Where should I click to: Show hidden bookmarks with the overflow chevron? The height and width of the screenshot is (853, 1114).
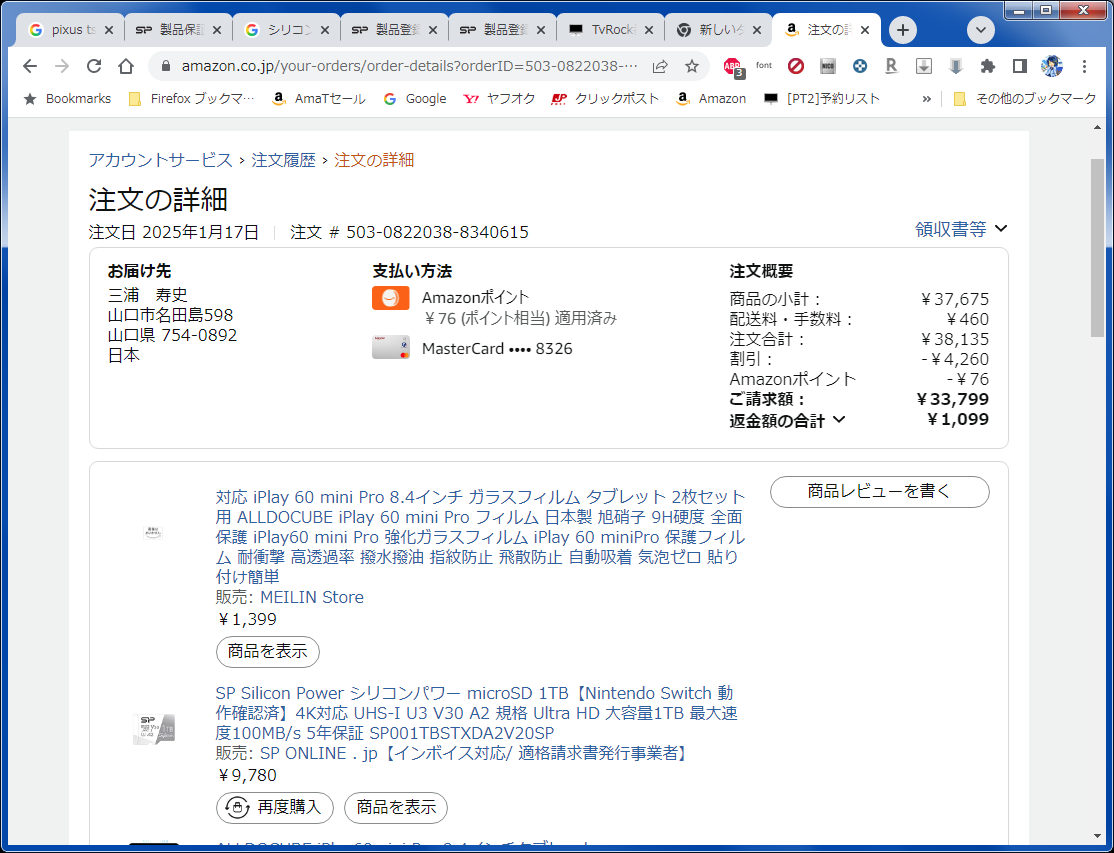926,99
